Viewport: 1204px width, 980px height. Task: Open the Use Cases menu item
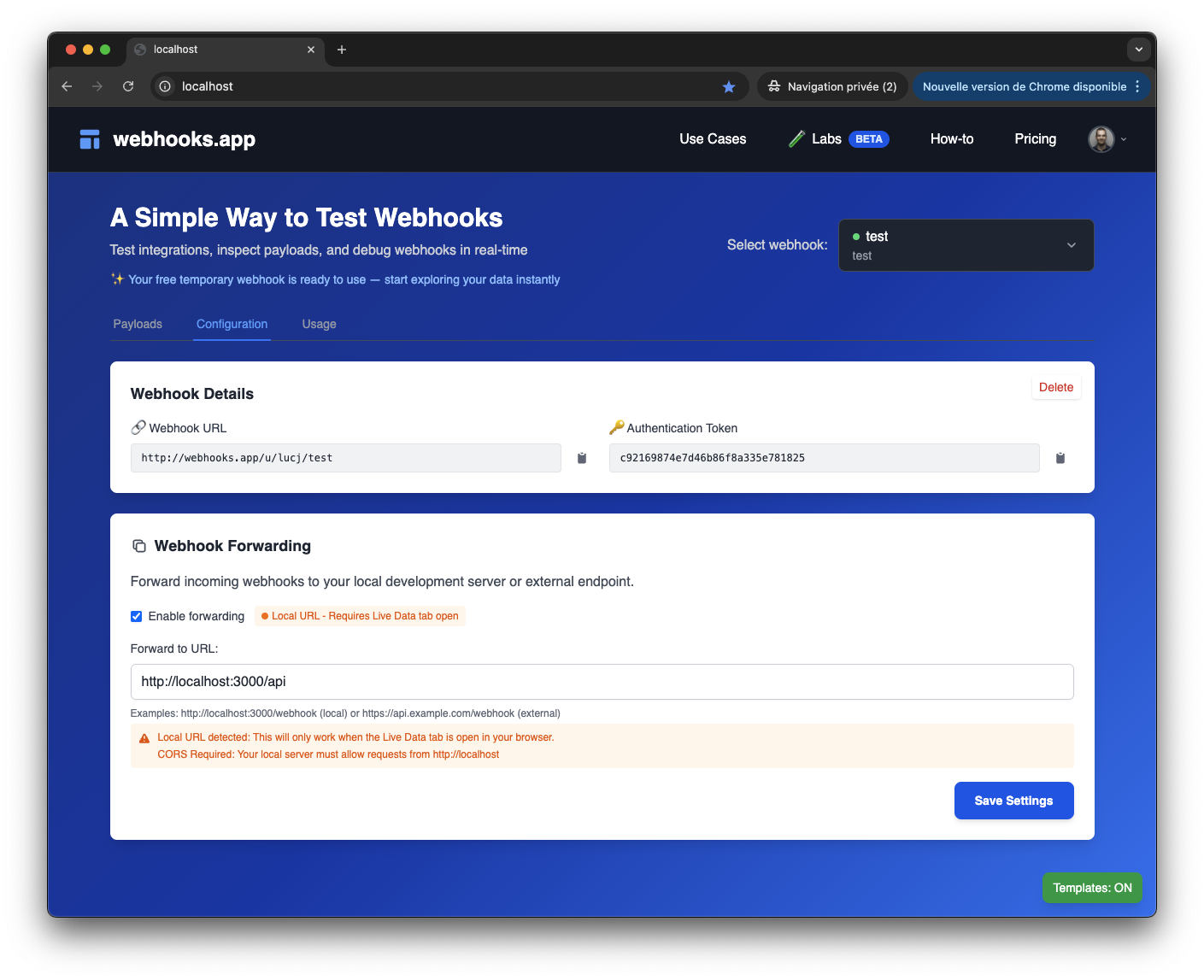(713, 139)
